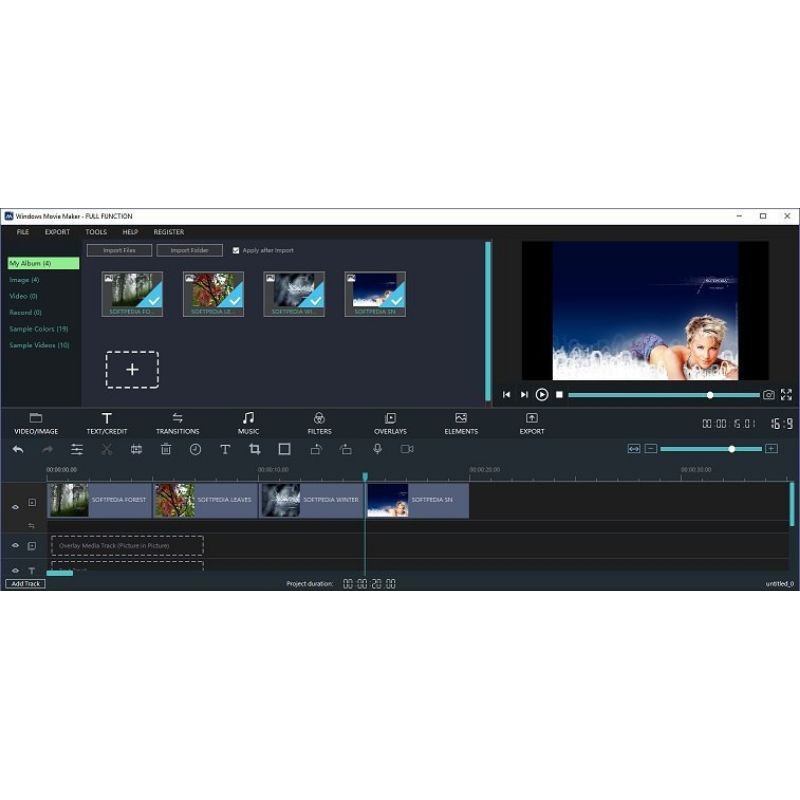Hide the main video track with the eye icon
The width and height of the screenshot is (800, 800).
click(x=15, y=507)
